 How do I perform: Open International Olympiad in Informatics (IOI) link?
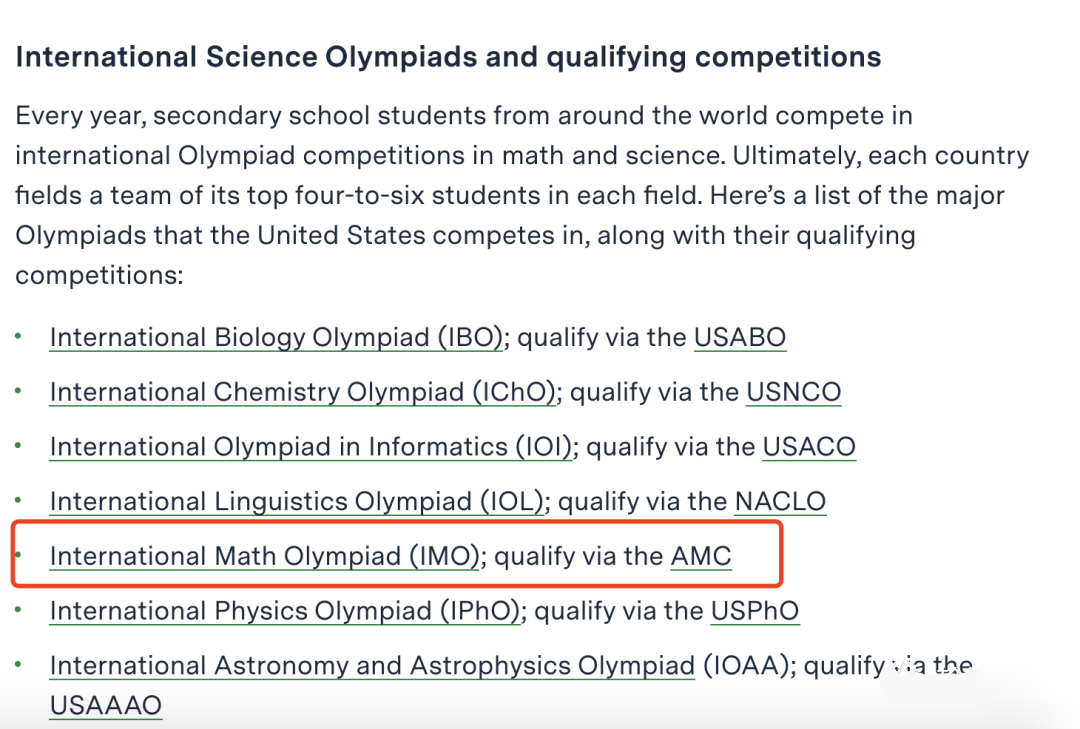(311, 446)
